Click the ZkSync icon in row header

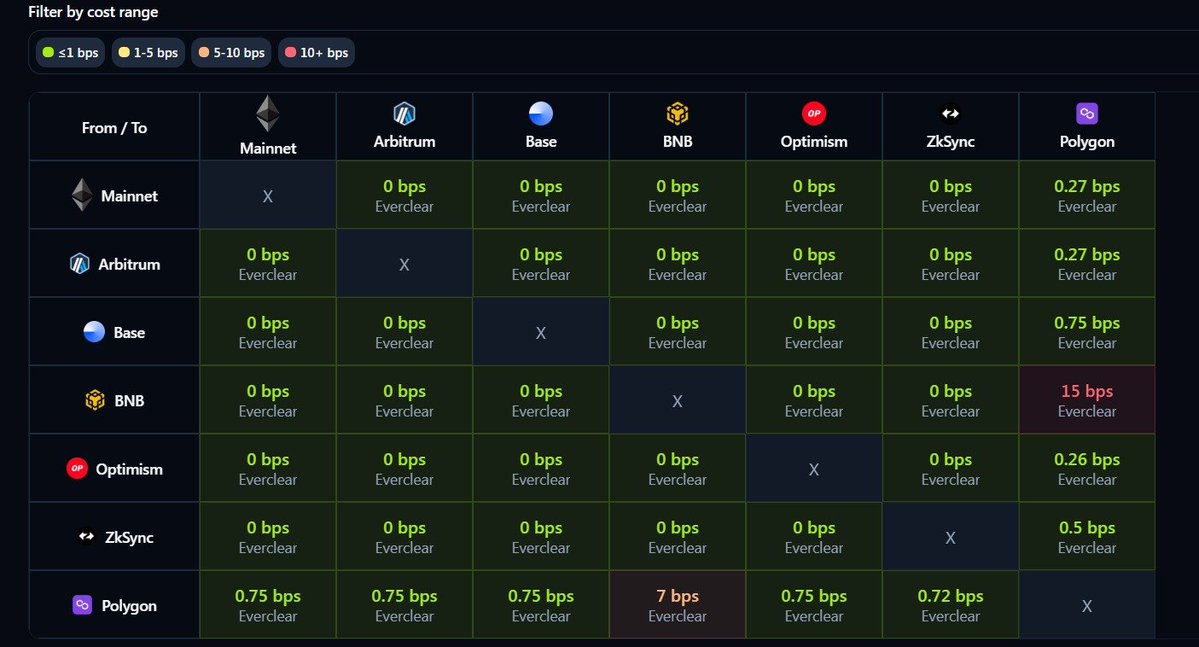pos(86,537)
